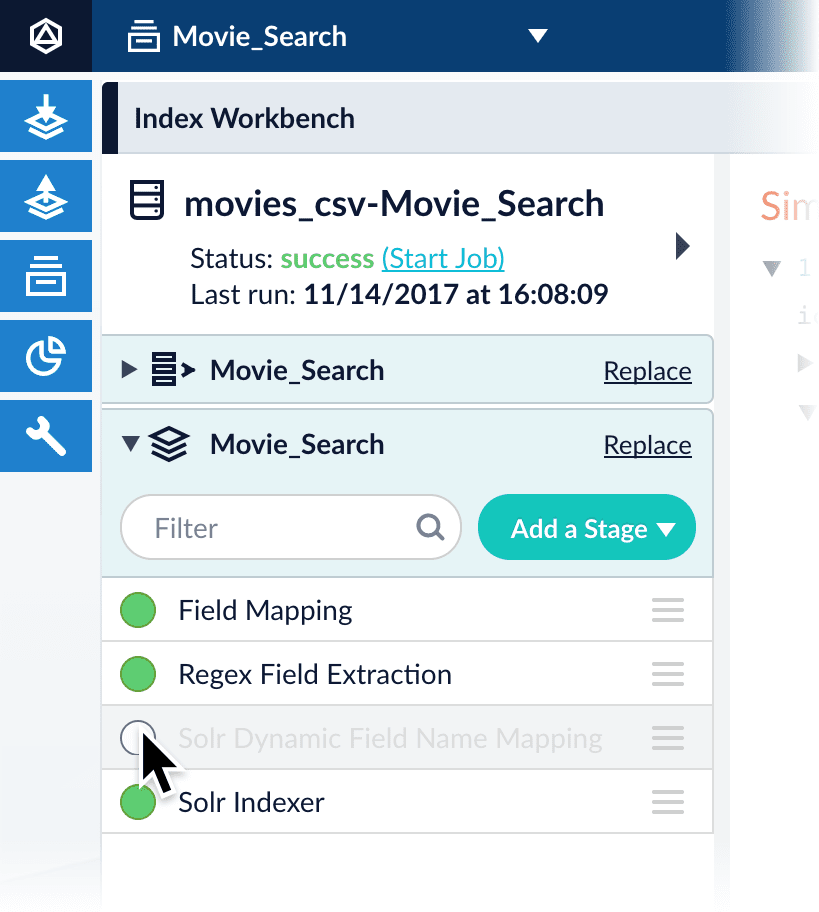Disable the Regex Field Extraction stage toggle
819x912 pixels.
click(x=138, y=674)
